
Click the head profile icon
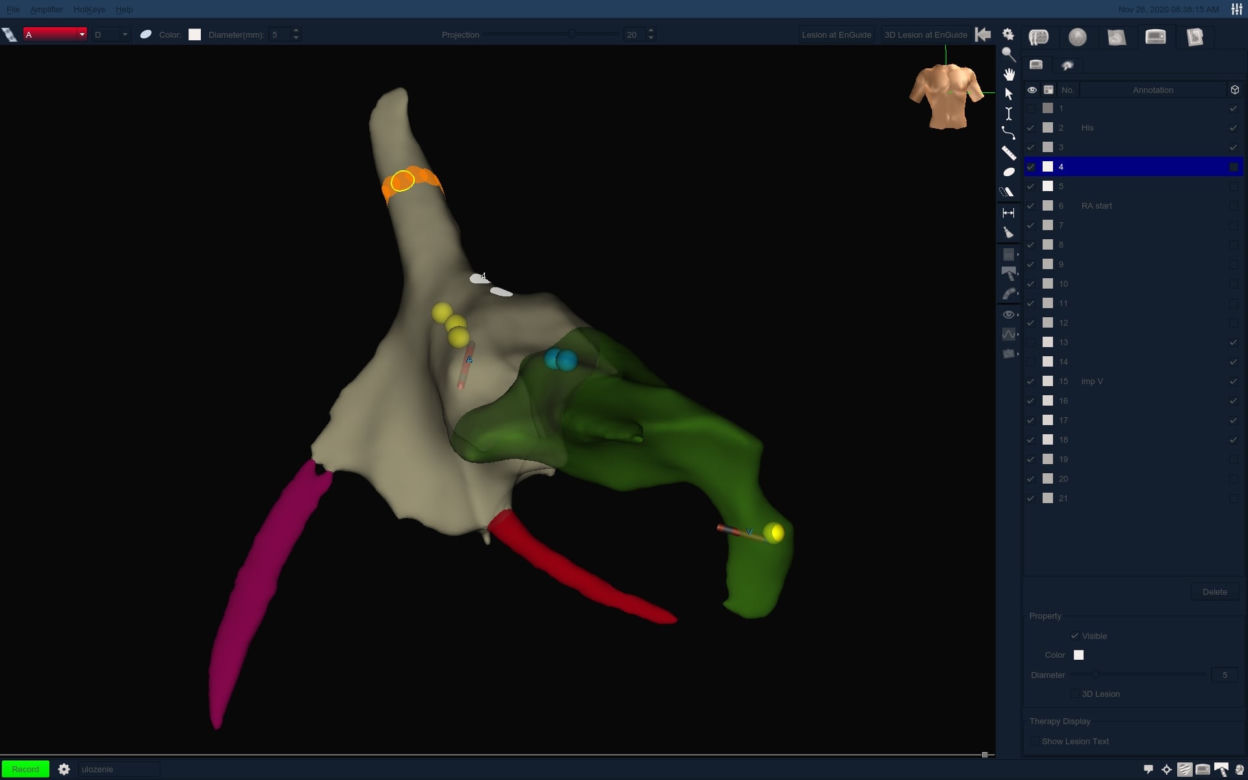1239,769
